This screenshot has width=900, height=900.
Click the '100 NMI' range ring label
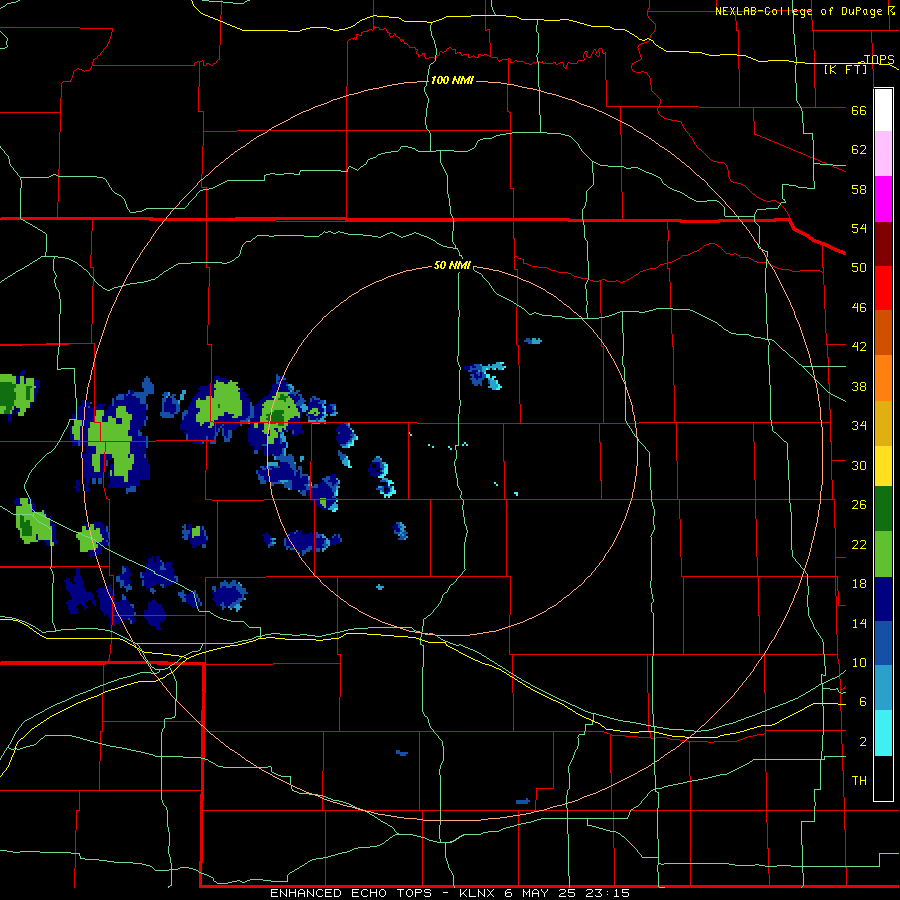tap(452, 80)
